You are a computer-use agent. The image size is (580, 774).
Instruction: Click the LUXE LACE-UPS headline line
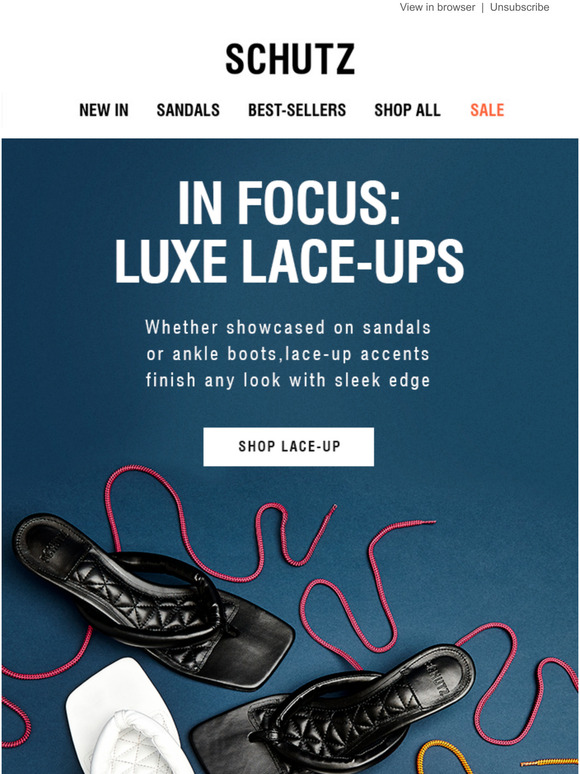point(289,261)
